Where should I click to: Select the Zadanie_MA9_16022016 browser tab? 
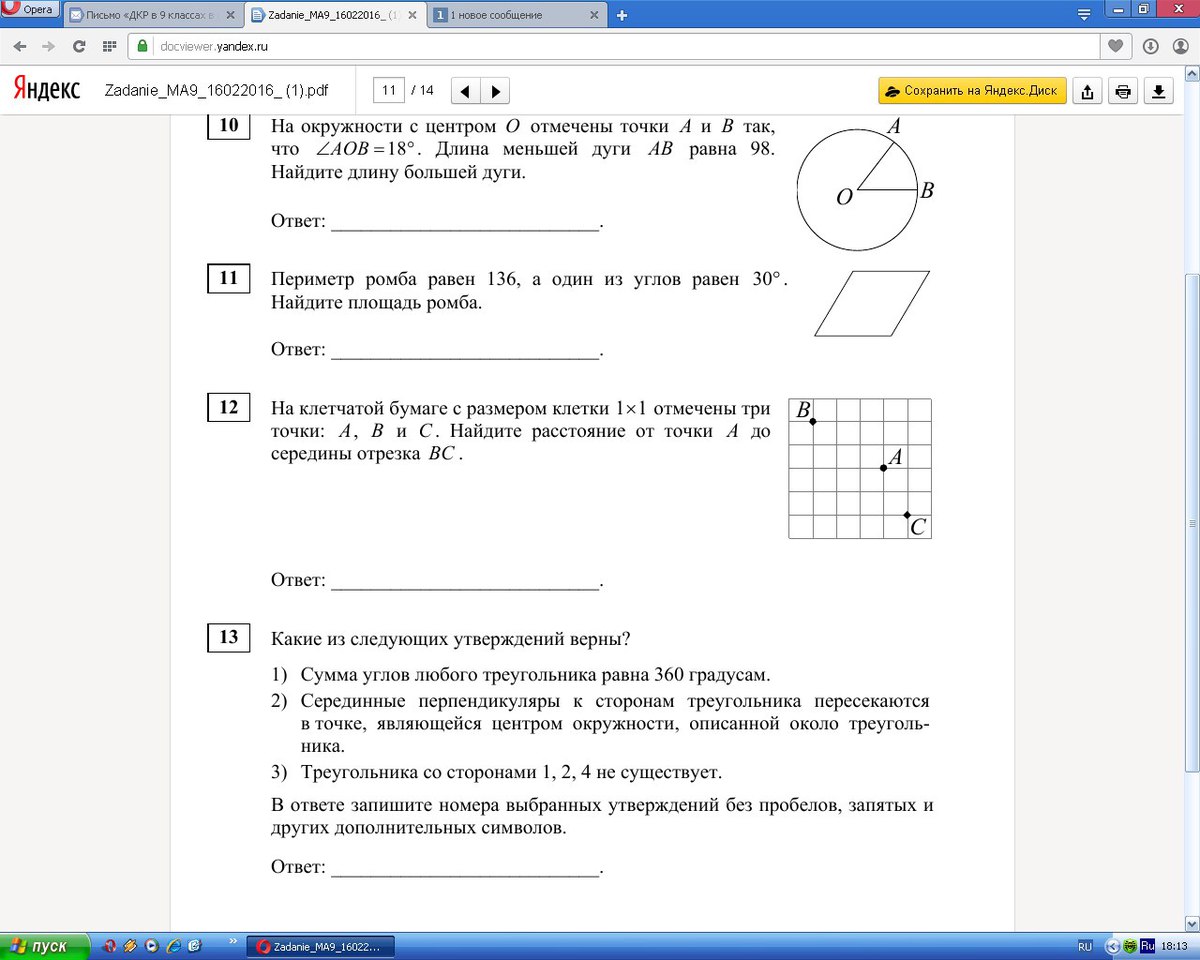coord(336,15)
